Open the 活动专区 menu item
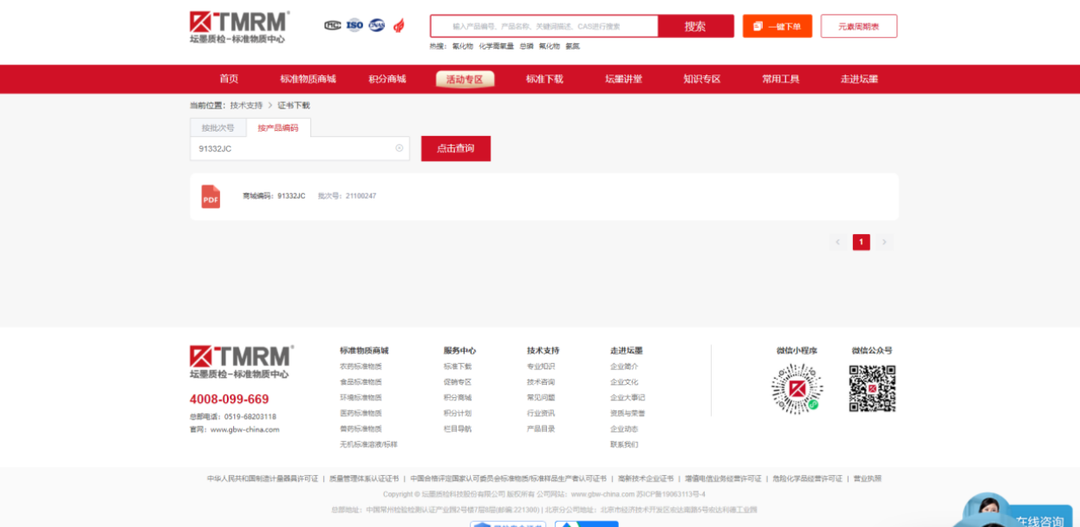Viewport: 1080px width, 527px height. (x=465, y=79)
